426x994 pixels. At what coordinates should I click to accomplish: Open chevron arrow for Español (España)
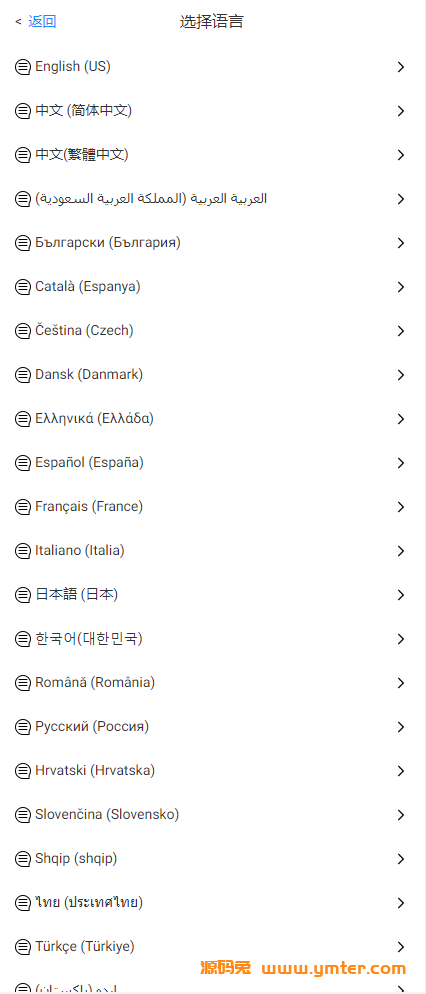(401, 463)
